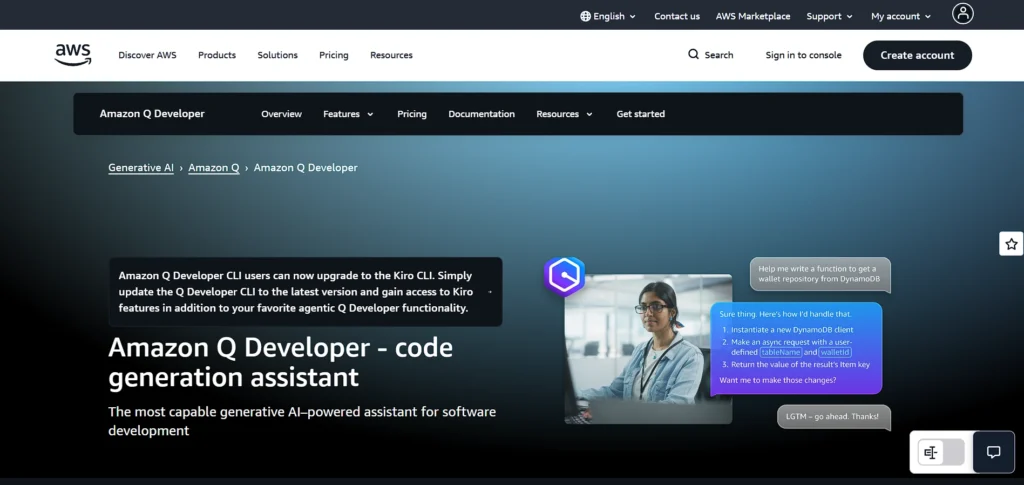This screenshot has width=1024, height=485.
Task: Expand the Resources dropdown in subnav
Action: click(x=564, y=114)
